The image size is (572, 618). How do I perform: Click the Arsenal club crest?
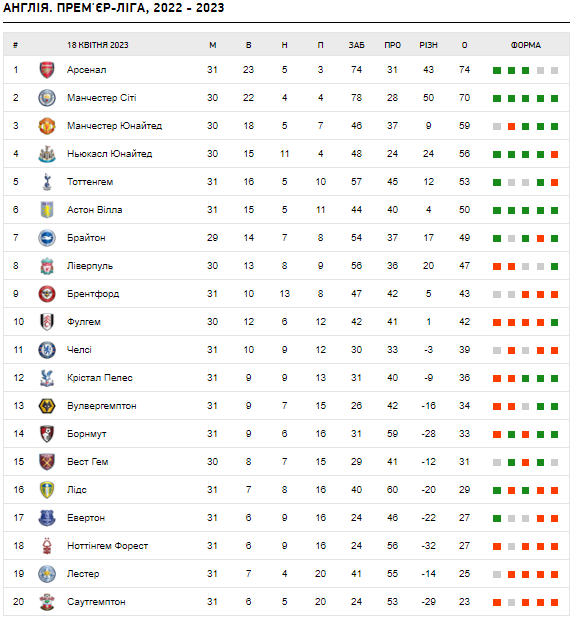tap(47, 70)
